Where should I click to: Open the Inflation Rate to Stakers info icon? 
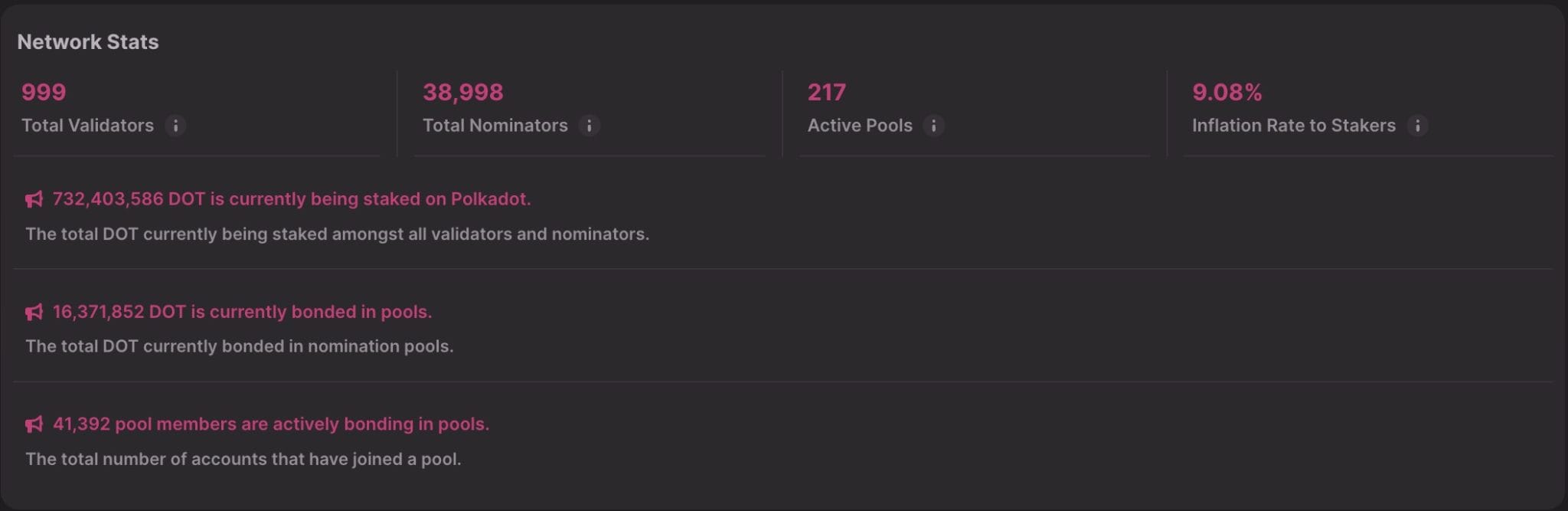coord(1419,126)
